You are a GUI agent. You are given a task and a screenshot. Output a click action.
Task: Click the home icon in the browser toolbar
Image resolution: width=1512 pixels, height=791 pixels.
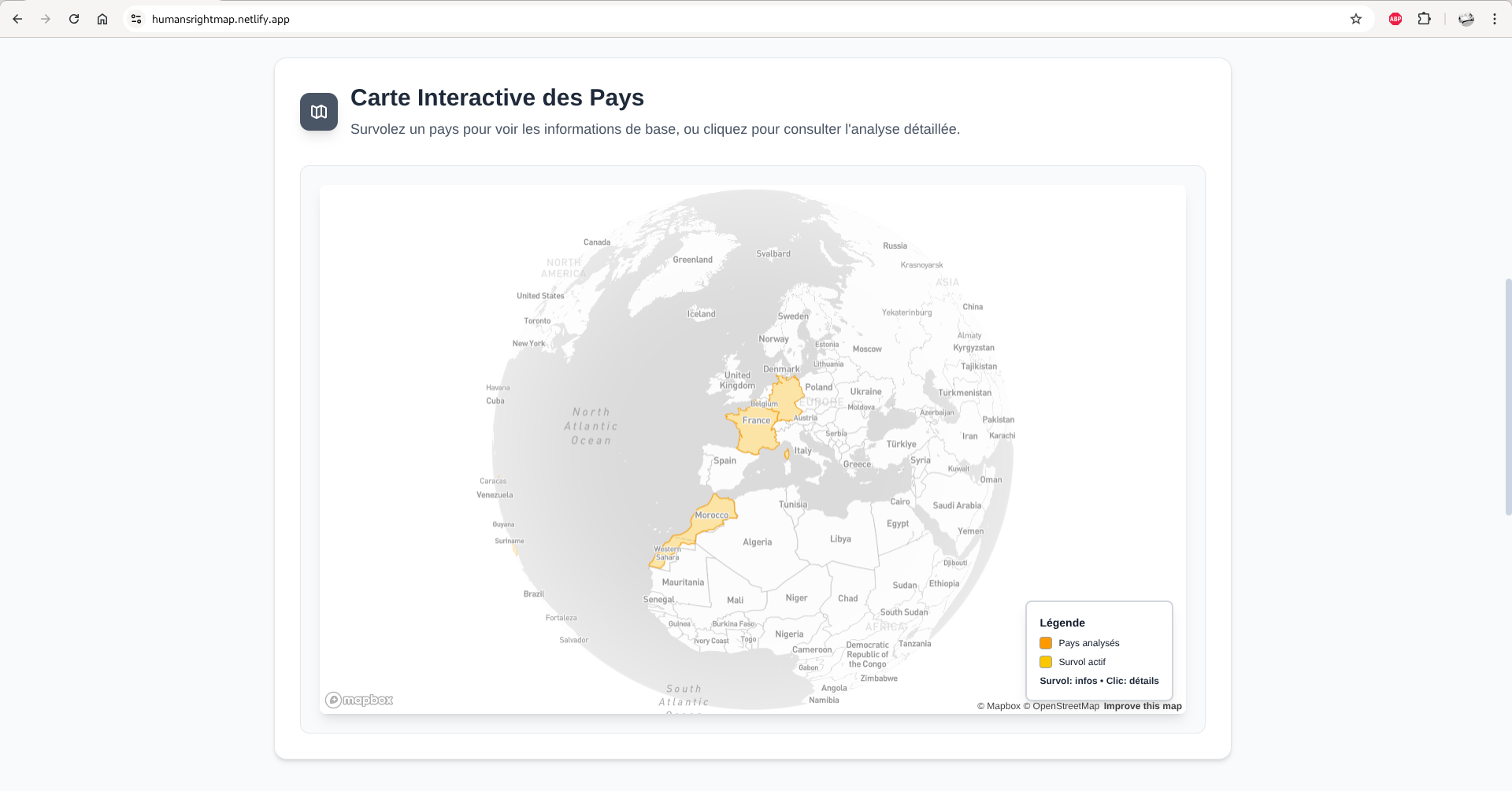tap(102, 19)
